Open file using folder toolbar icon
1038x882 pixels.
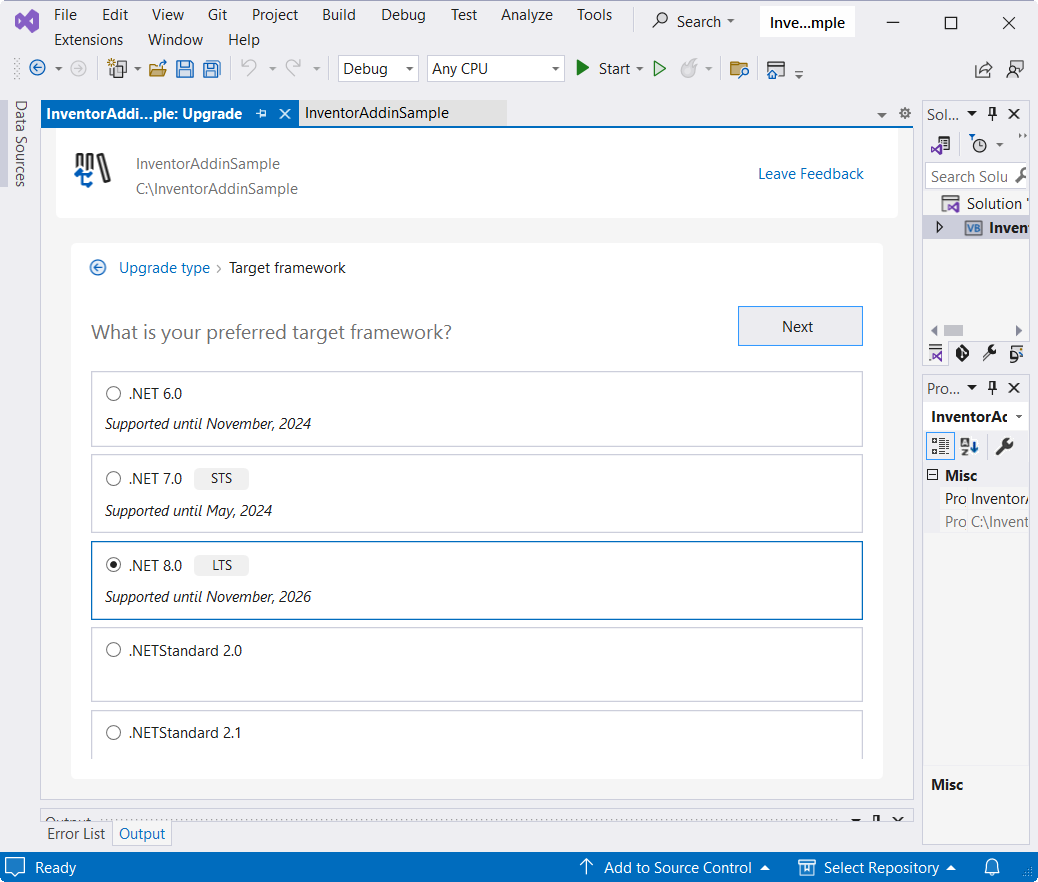[x=158, y=68]
